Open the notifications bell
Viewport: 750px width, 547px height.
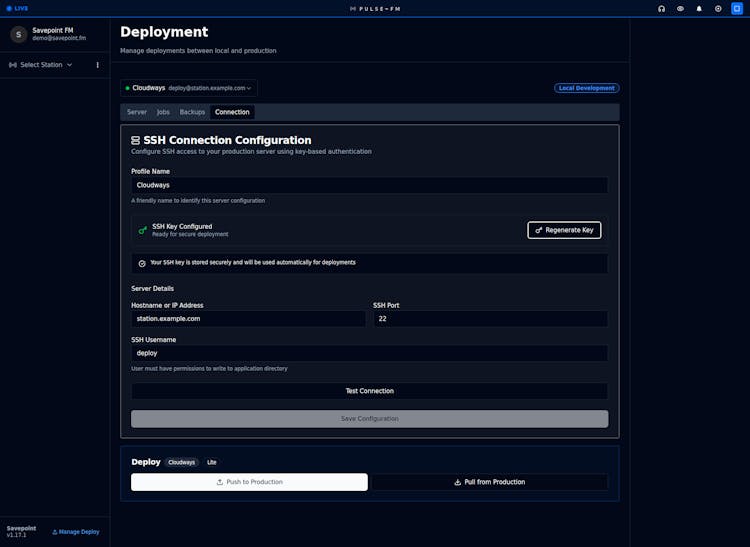(x=699, y=8)
